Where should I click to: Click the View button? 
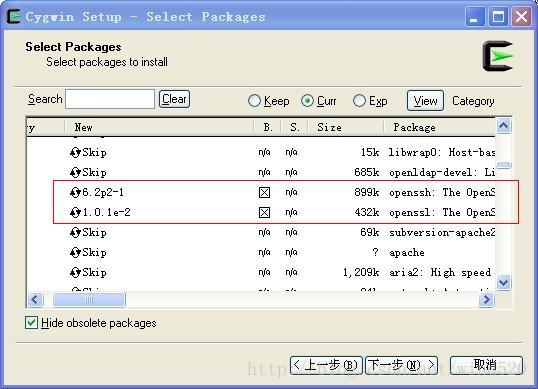(425, 101)
